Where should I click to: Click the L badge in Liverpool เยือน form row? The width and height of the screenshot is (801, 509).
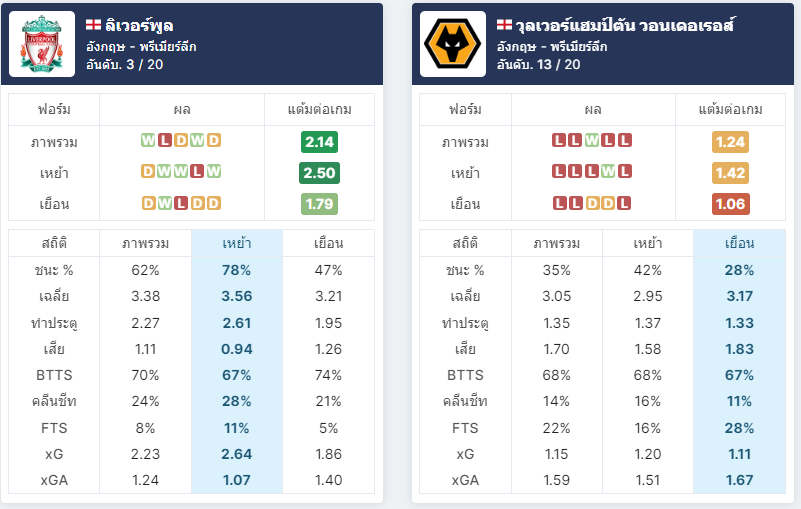tap(181, 203)
